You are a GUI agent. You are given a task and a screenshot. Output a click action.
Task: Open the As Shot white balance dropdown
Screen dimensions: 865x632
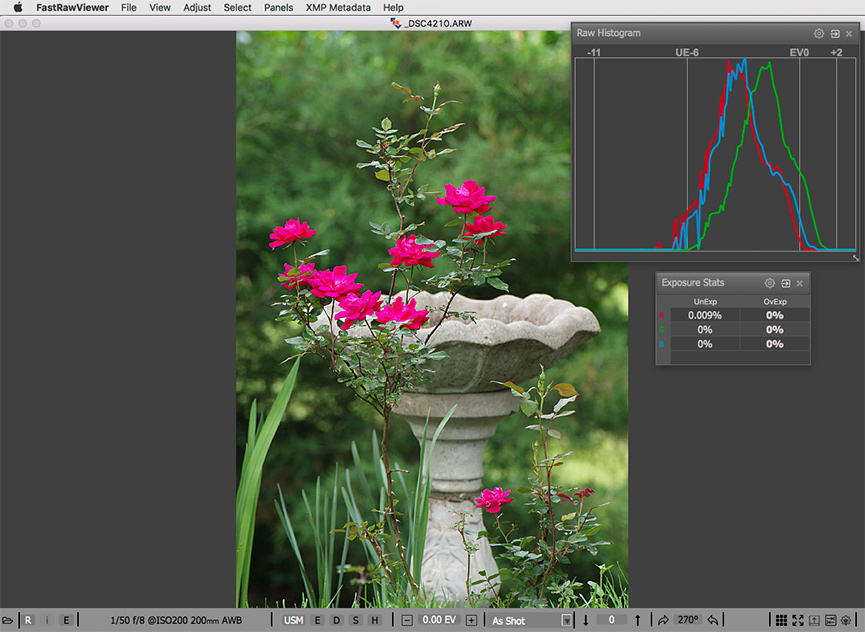[531, 620]
